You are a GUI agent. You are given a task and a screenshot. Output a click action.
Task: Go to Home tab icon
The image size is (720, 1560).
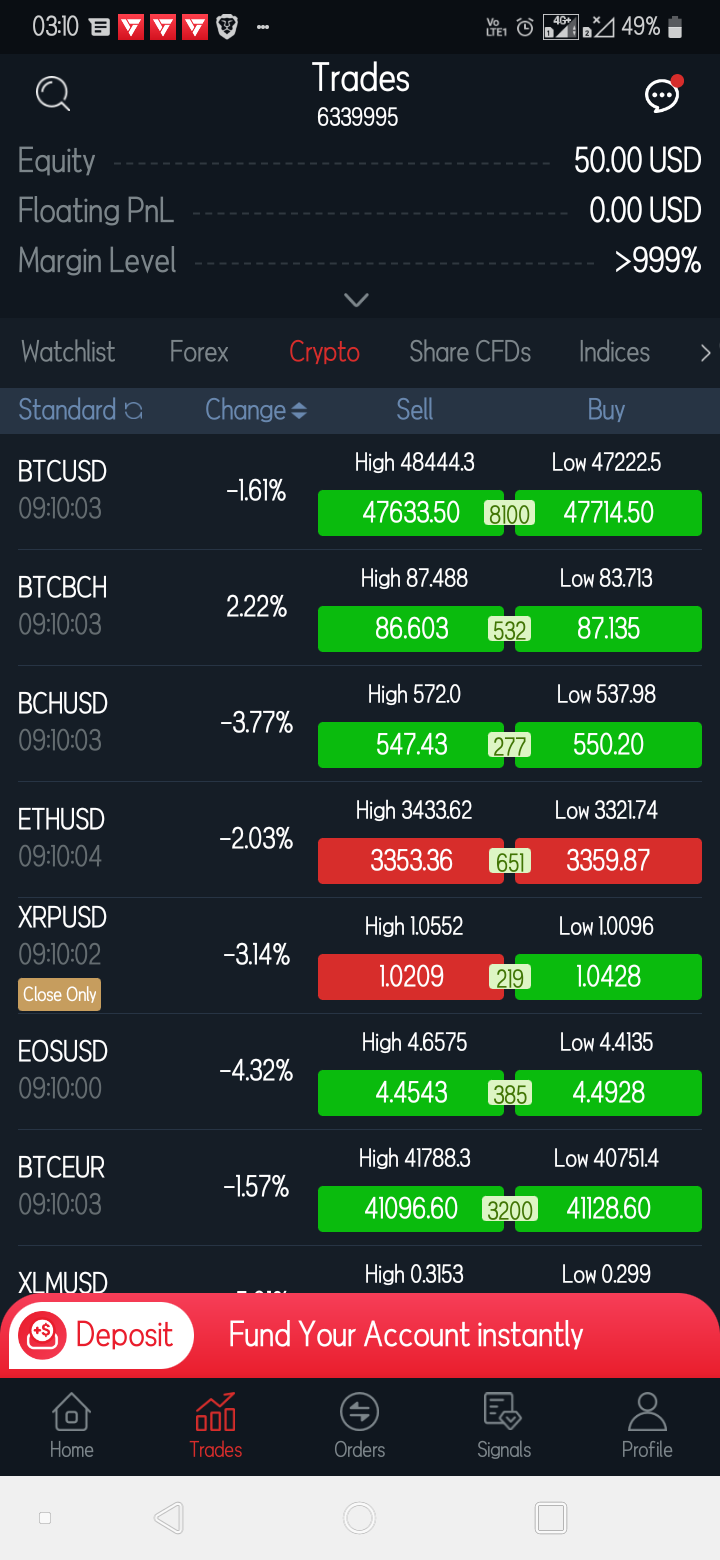click(71, 1413)
